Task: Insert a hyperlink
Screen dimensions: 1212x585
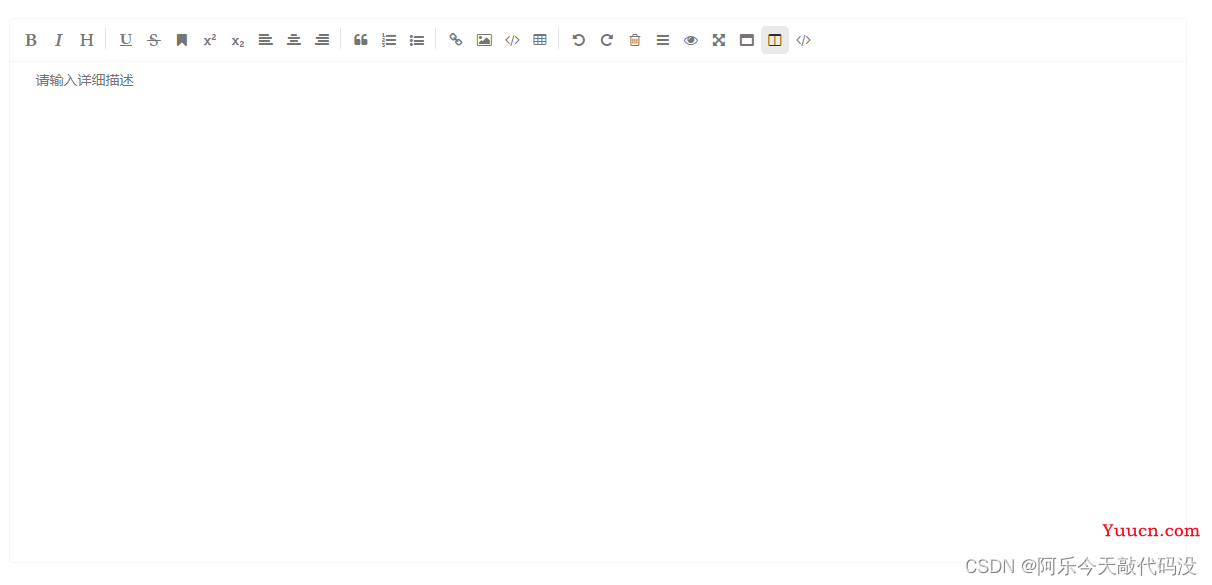Action: click(456, 40)
